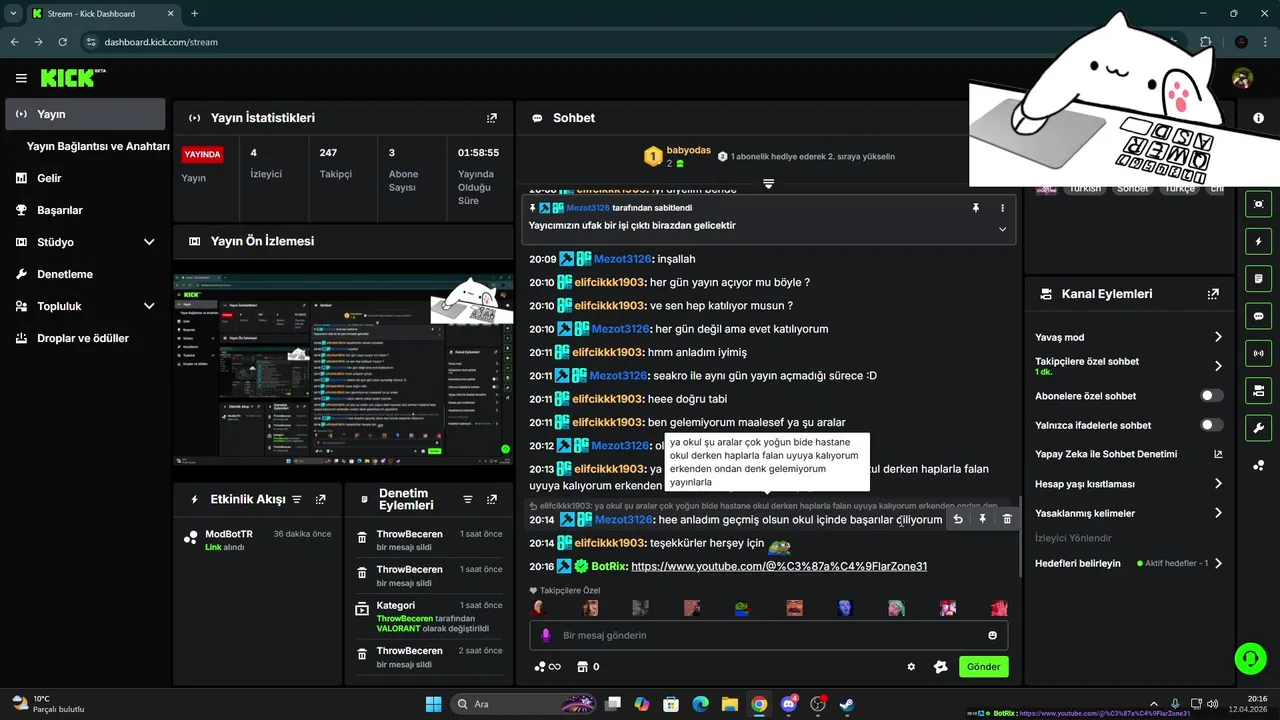Click the wrench icon on the right sidebar
Screen dimensions: 1280x720
click(1258, 427)
